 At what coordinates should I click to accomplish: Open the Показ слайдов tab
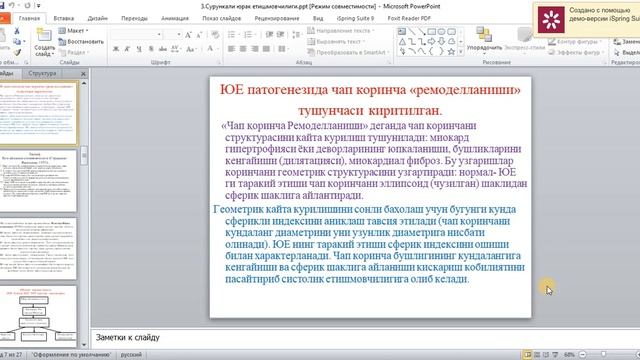click(222, 18)
